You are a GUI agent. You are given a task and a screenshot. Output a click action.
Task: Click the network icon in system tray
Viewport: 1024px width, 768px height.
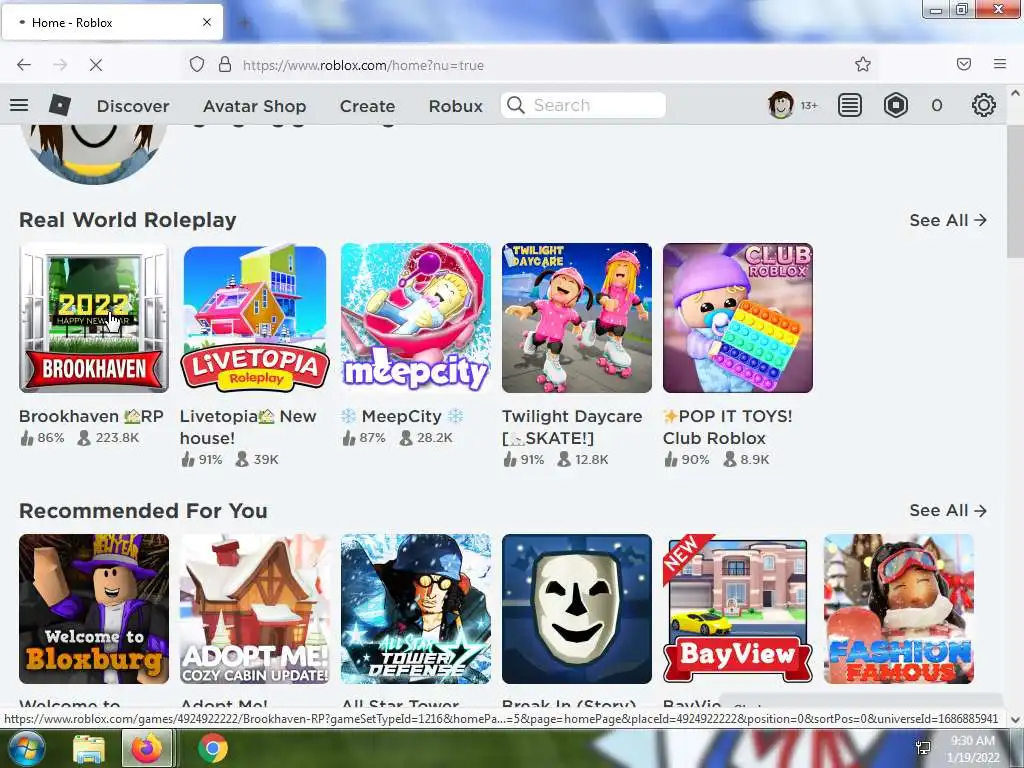[x=923, y=748]
